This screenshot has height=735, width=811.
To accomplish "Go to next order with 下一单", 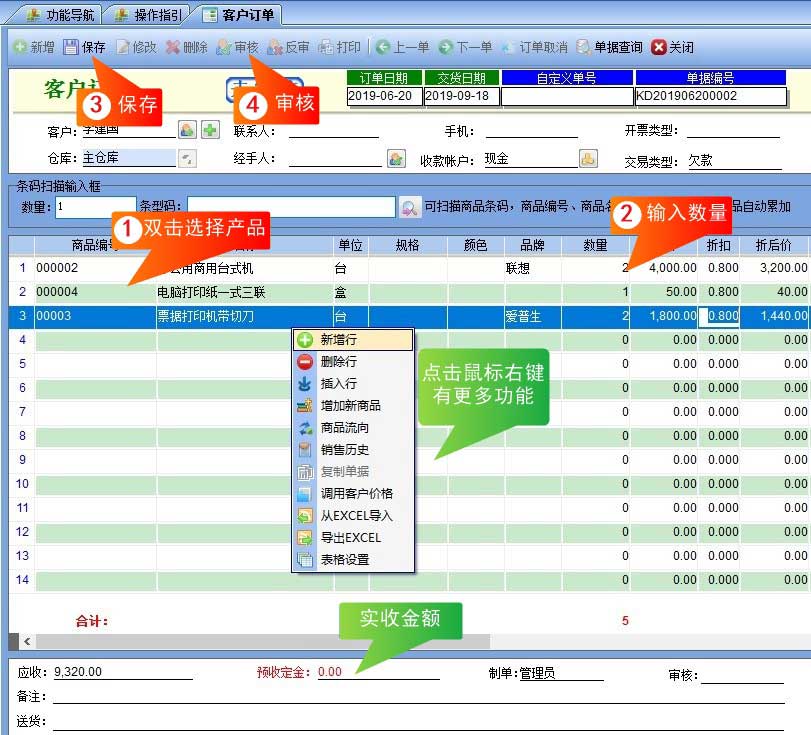I will click(465, 47).
